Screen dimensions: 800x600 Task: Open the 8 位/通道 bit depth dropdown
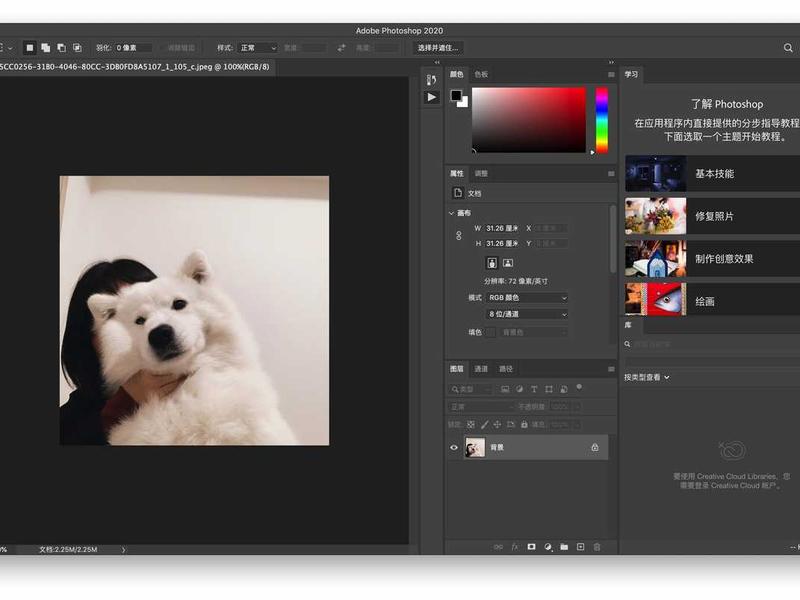click(527, 314)
